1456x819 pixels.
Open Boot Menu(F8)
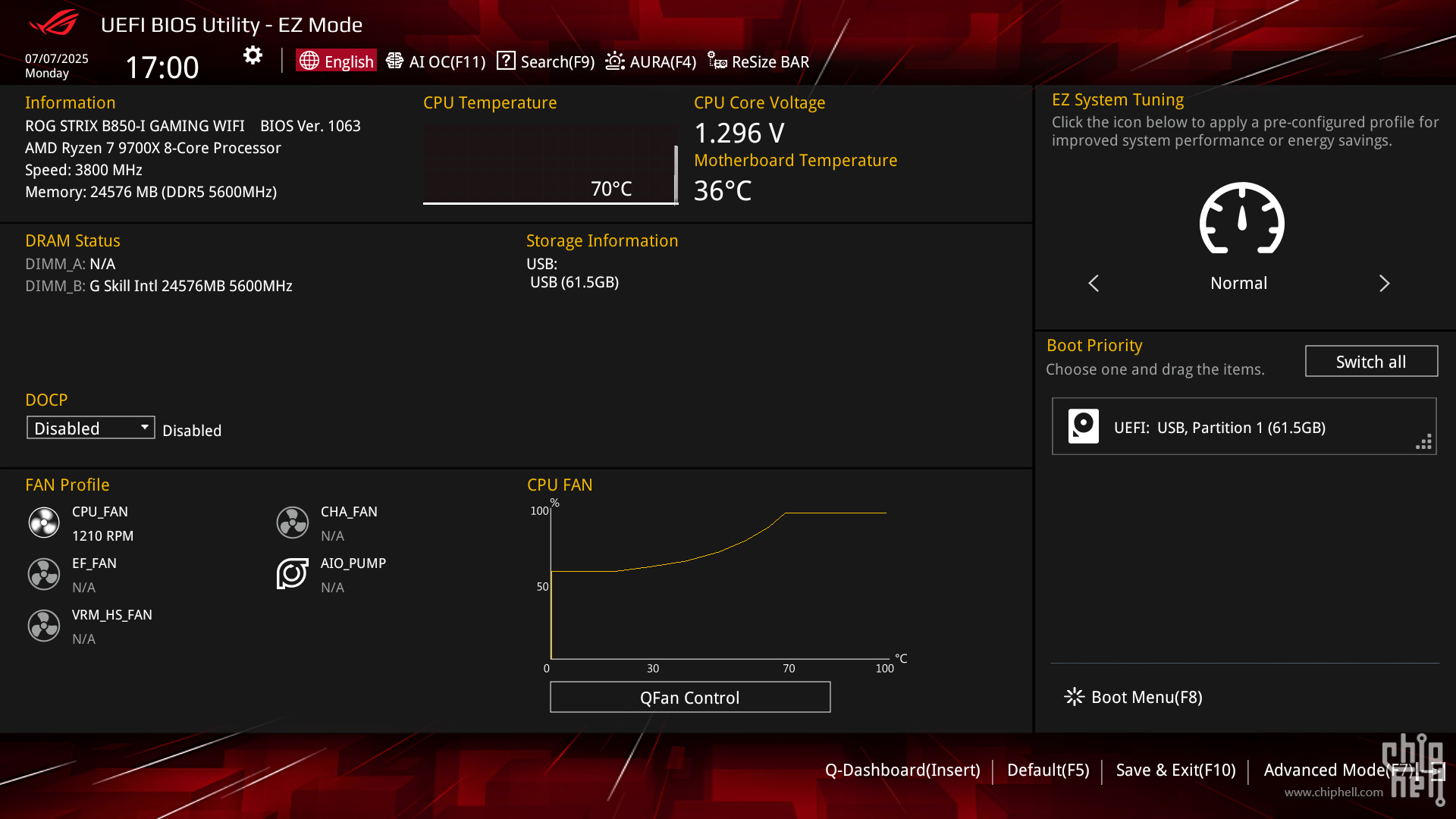[x=1134, y=697]
